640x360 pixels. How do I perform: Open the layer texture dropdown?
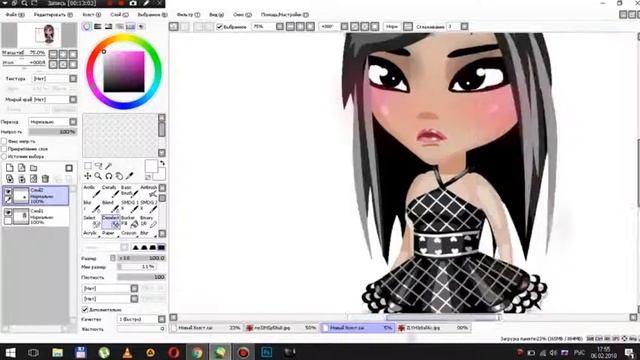pyautogui.click(x=73, y=78)
